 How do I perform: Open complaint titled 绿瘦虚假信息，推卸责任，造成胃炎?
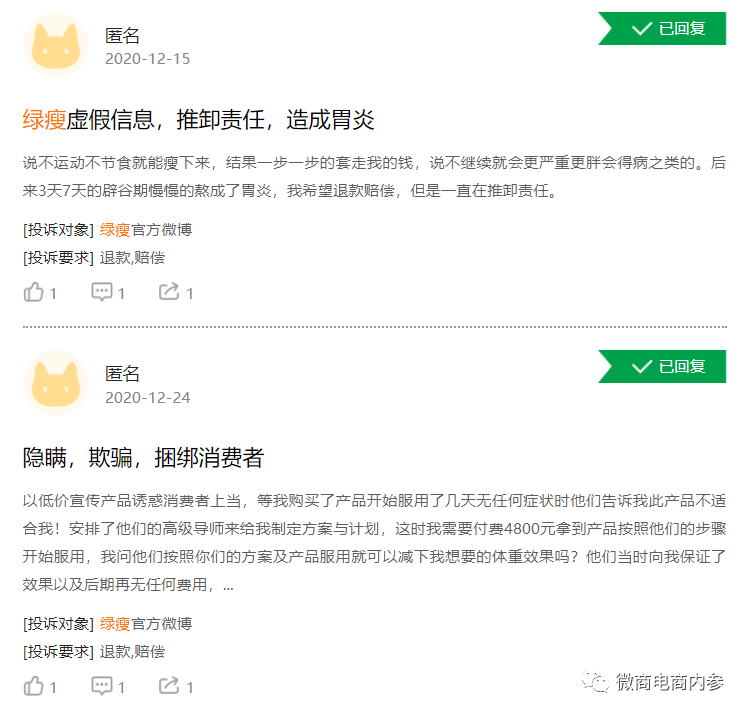(198, 121)
